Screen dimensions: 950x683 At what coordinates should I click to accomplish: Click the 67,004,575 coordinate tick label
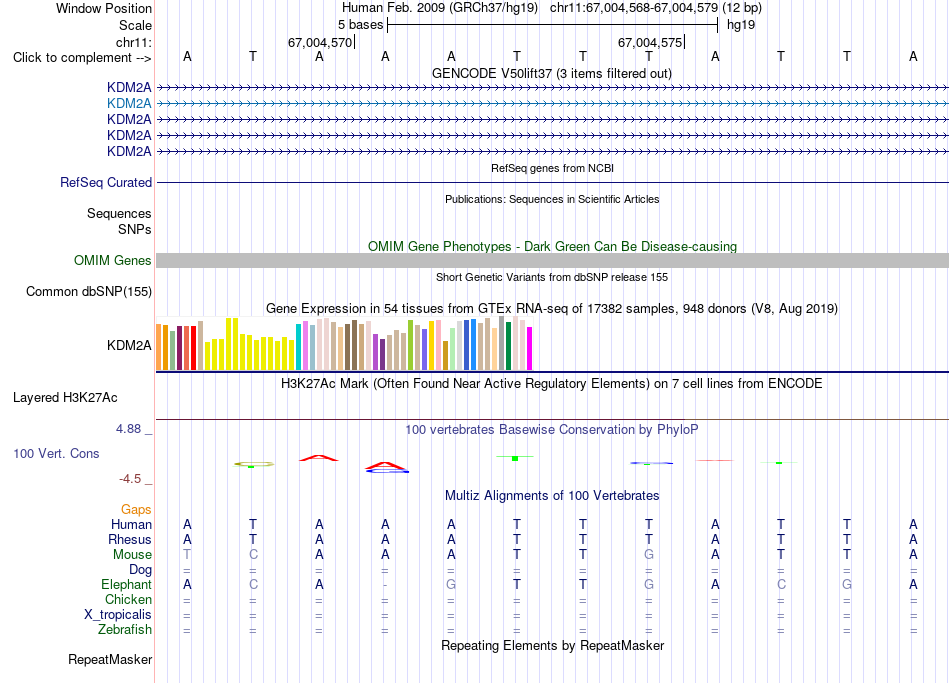(649, 42)
